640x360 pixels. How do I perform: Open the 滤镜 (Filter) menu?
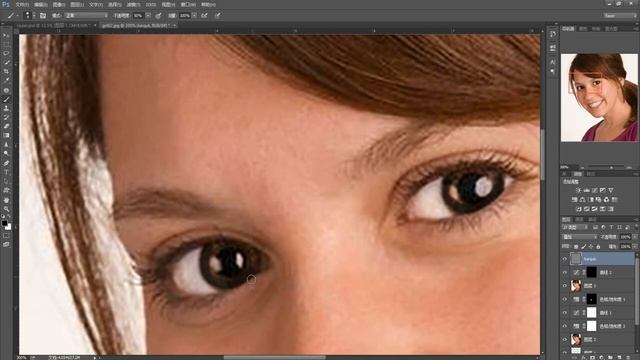(x=133, y=4)
